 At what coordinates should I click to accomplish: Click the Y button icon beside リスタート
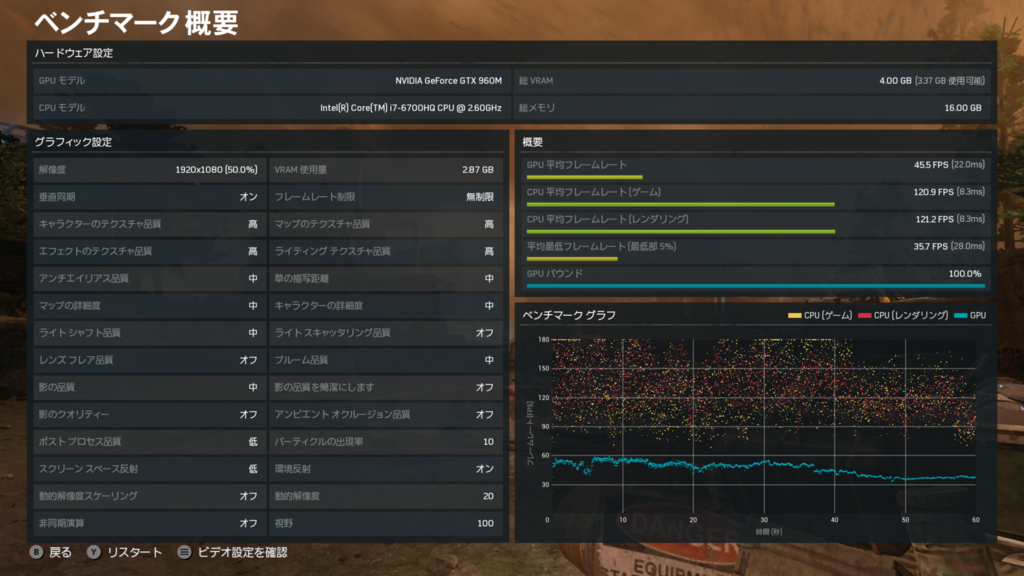click(x=94, y=552)
